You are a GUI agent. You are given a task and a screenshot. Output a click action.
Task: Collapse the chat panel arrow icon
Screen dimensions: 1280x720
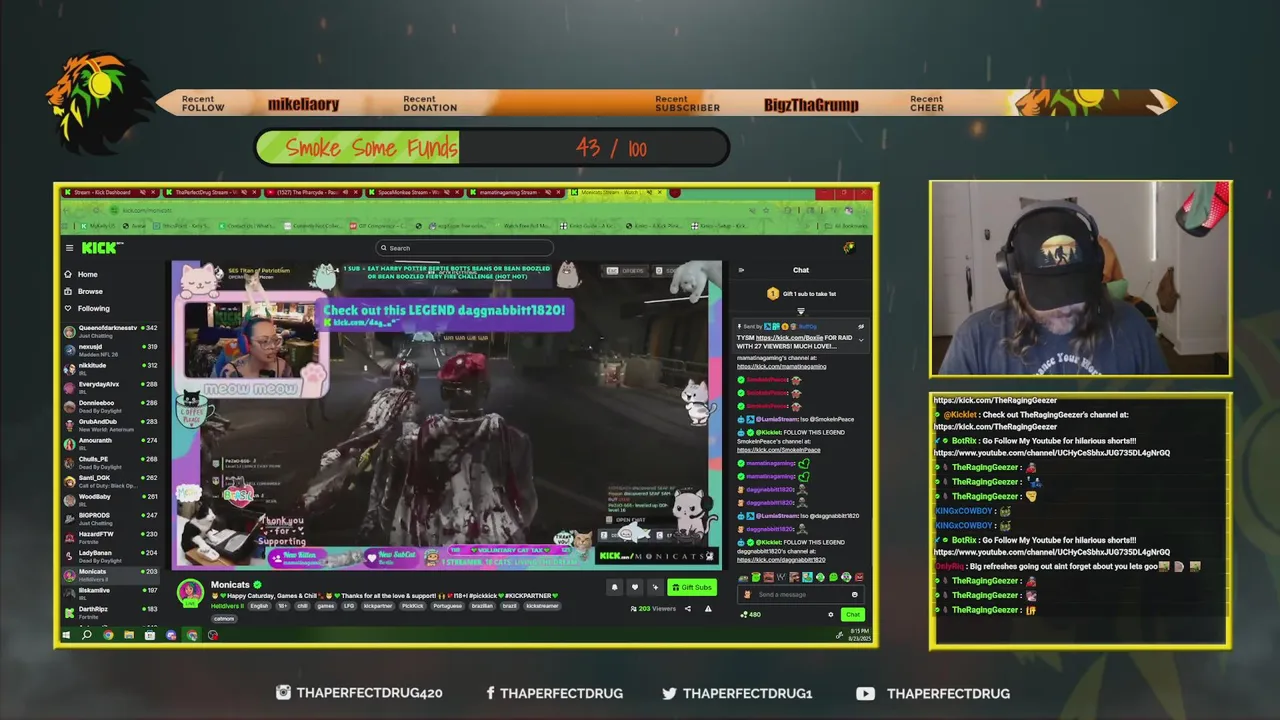(741, 270)
